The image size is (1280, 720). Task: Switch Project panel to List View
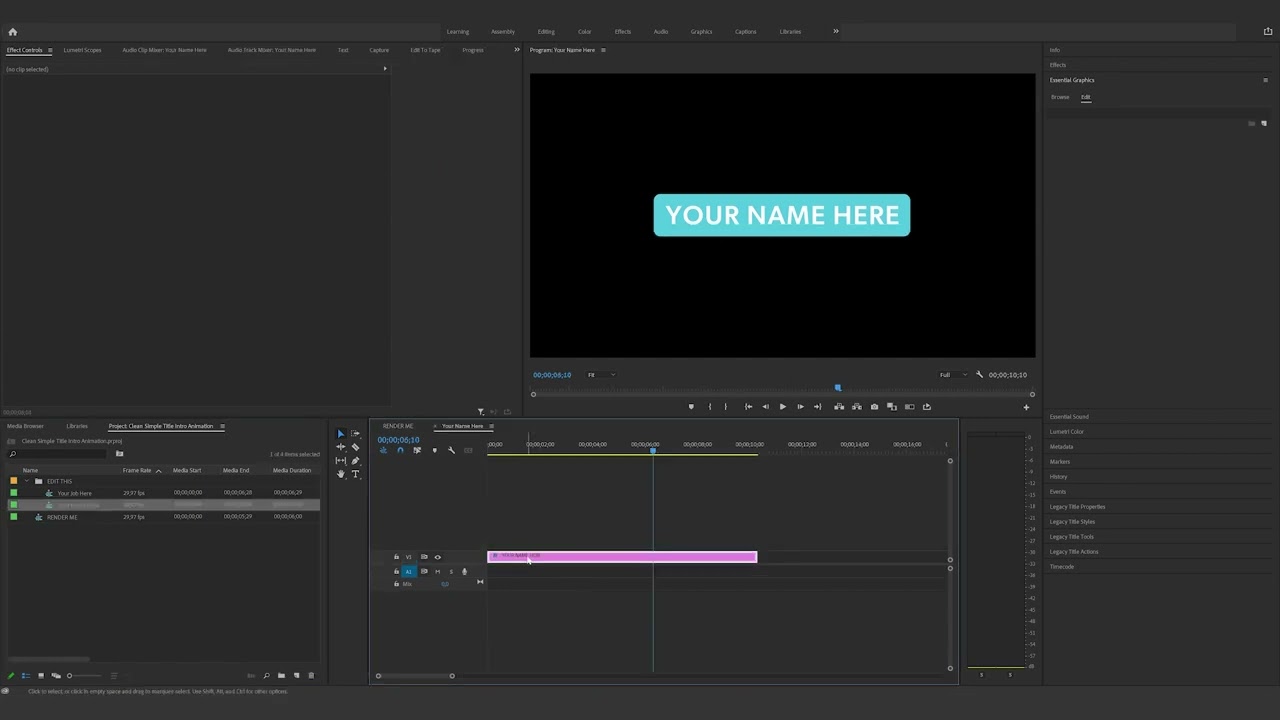pos(26,676)
